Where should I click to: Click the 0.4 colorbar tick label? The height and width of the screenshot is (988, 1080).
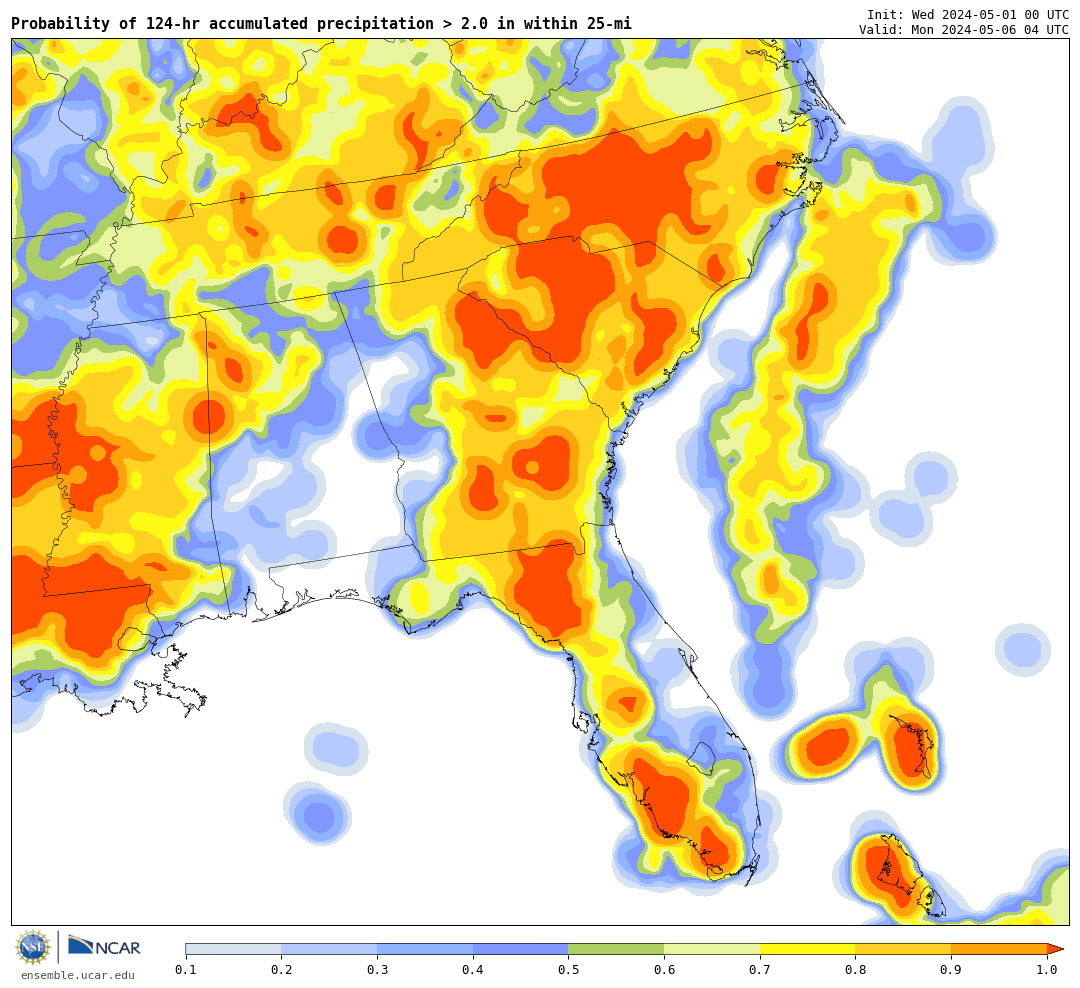[x=472, y=970]
